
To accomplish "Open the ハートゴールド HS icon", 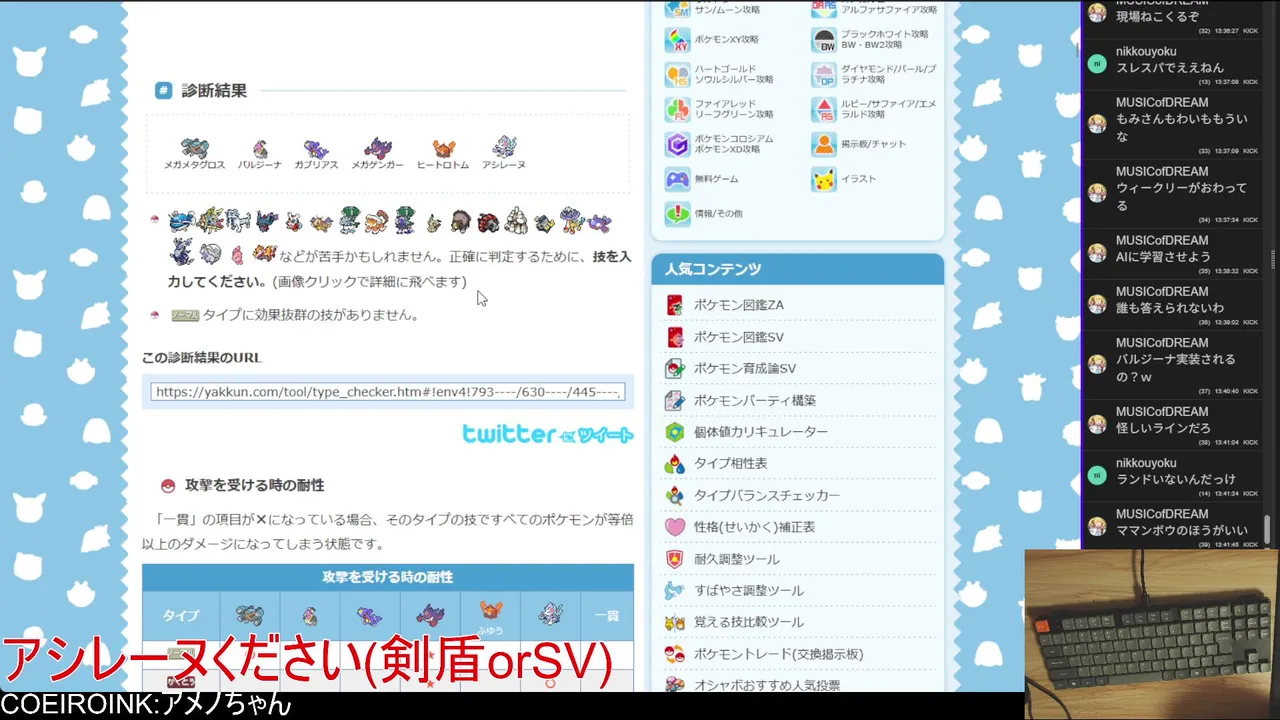I will coord(677,75).
